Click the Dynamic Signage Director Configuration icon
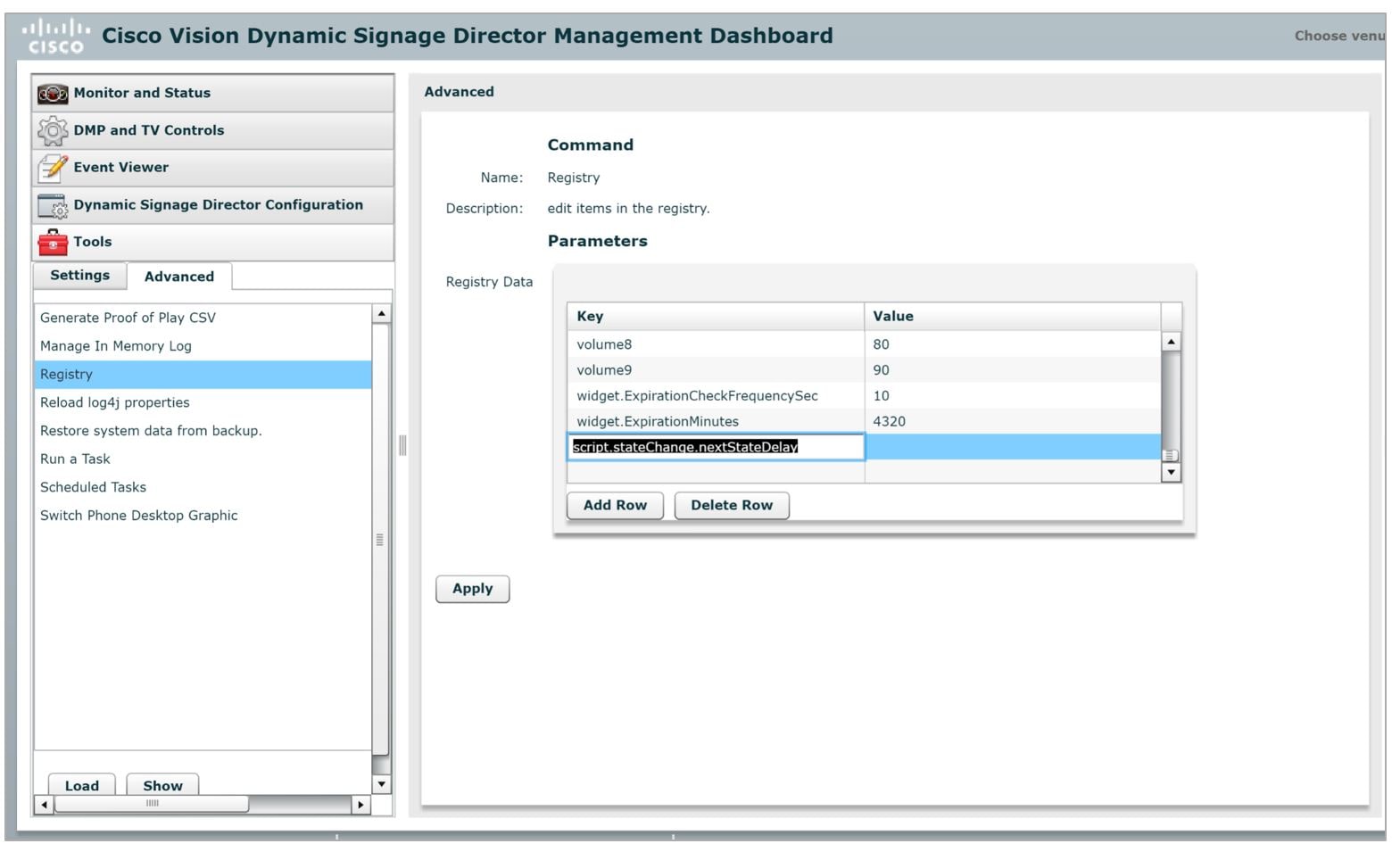1400x852 pixels. click(53, 206)
